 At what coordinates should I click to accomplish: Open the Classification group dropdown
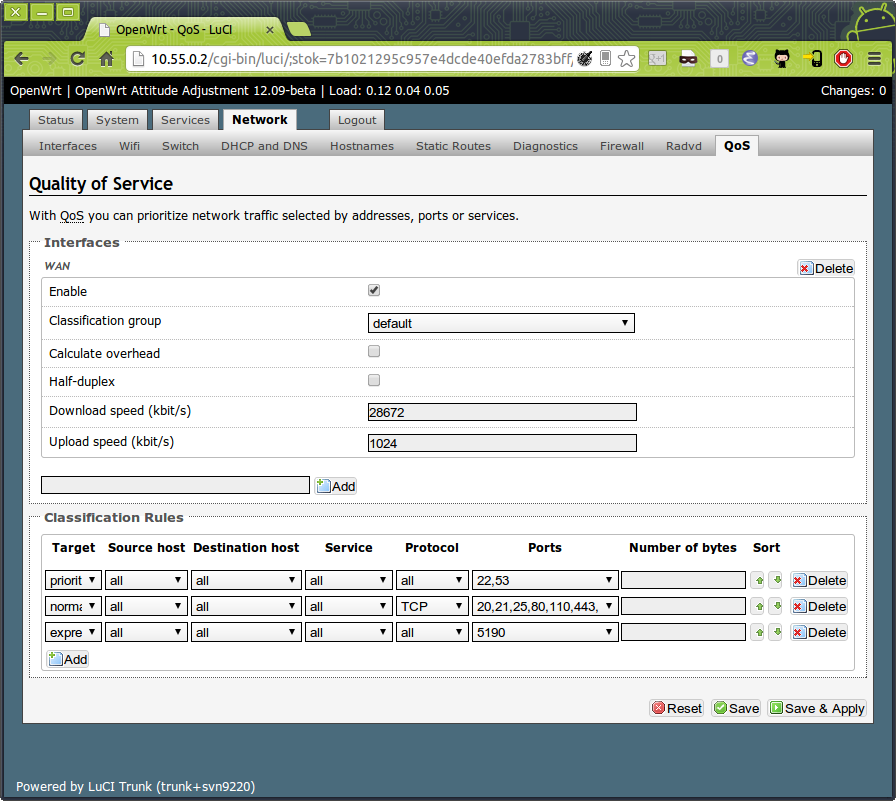(501, 323)
